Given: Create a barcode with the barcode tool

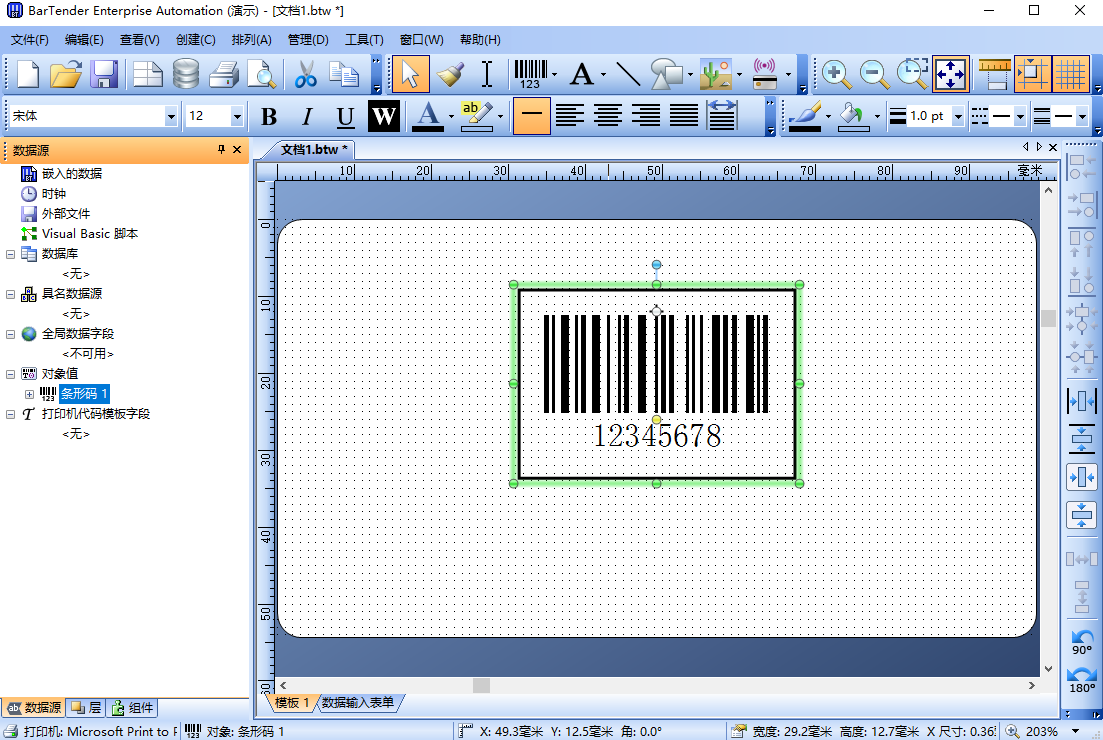Looking at the screenshot, I should tap(530, 74).
